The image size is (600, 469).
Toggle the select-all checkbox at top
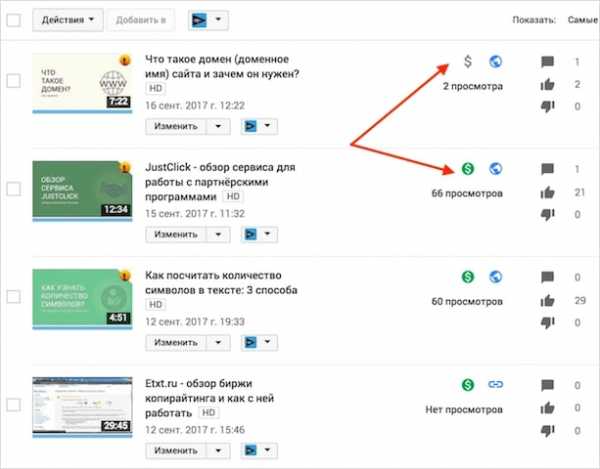tap(14, 19)
